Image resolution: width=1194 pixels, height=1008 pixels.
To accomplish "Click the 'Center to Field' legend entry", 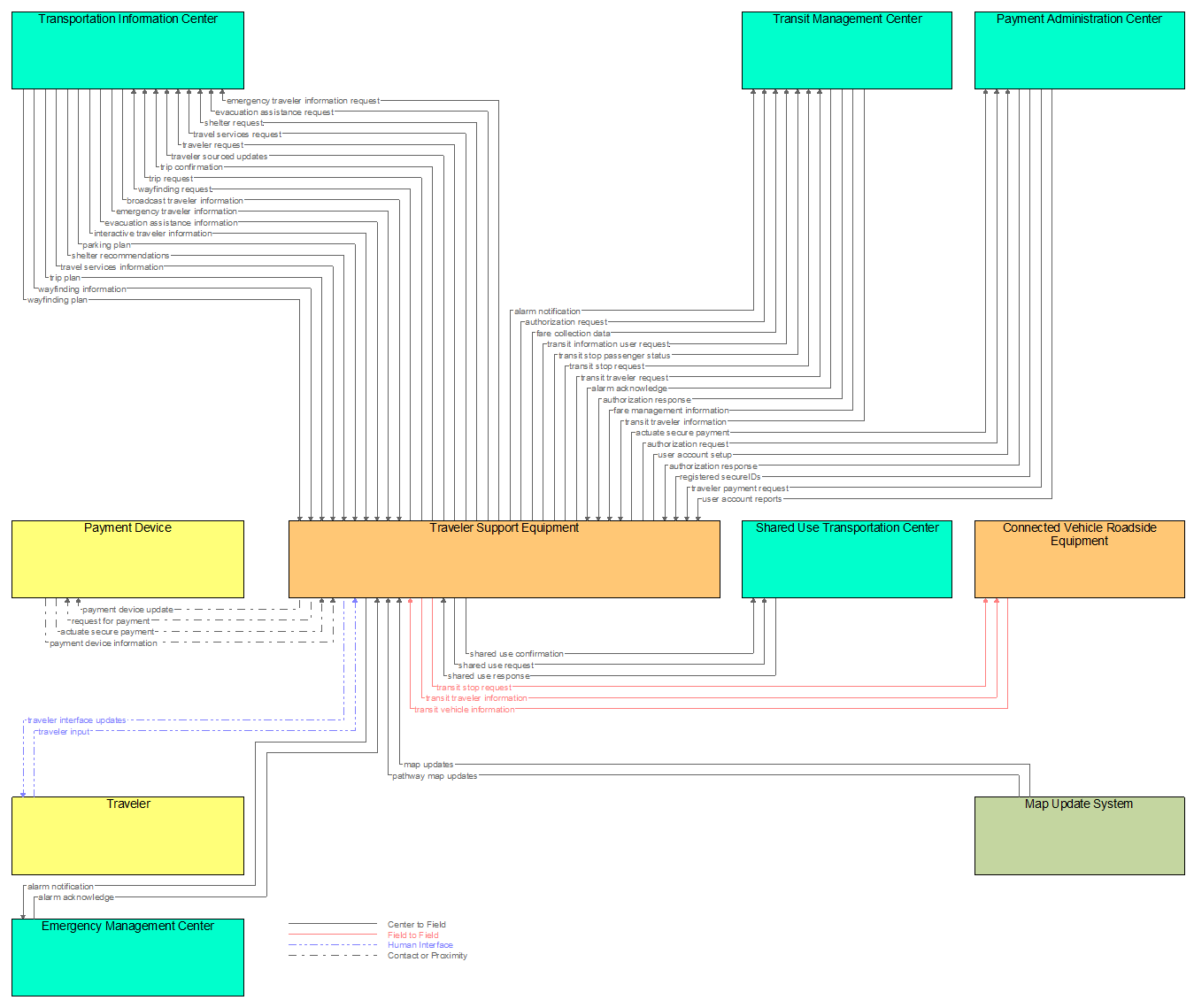I will (x=416, y=925).
